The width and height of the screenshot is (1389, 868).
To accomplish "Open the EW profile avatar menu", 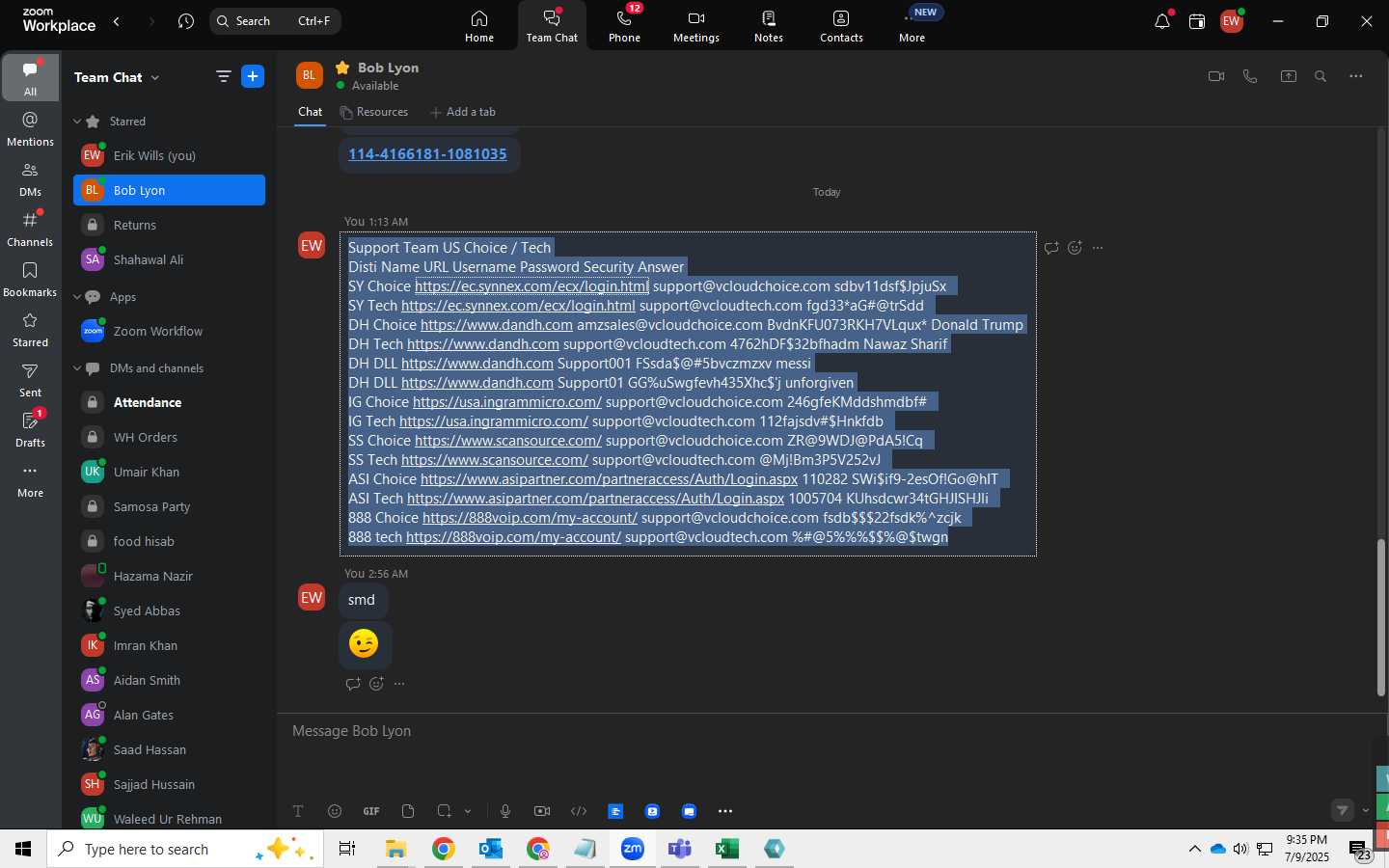I will [x=1232, y=21].
